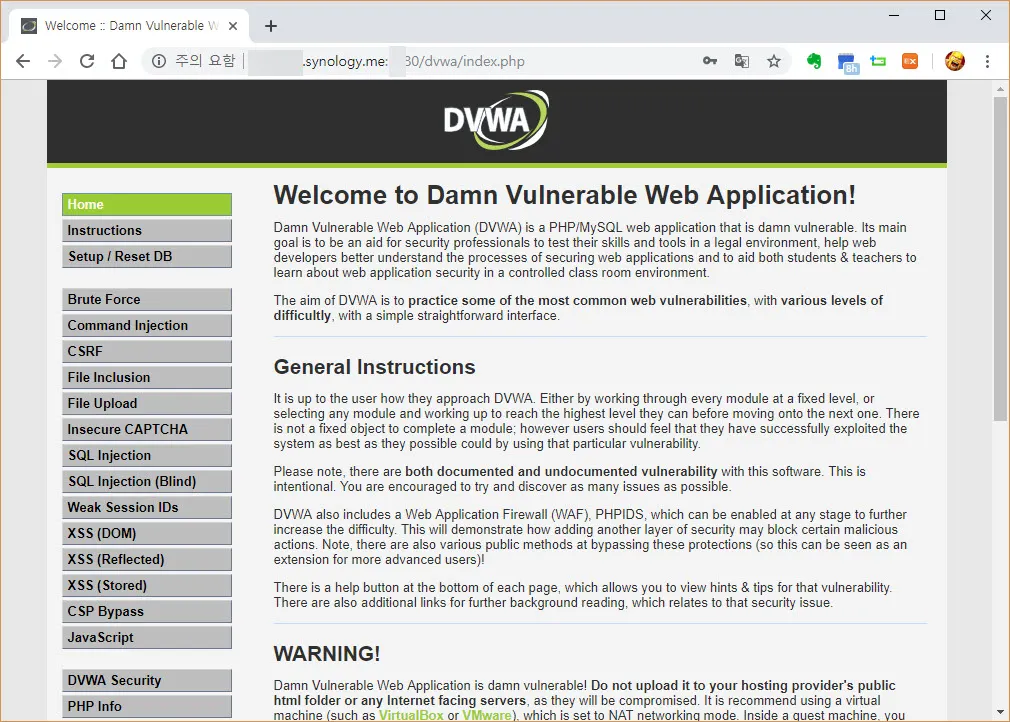Click the address bar URL field

(x=450, y=61)
